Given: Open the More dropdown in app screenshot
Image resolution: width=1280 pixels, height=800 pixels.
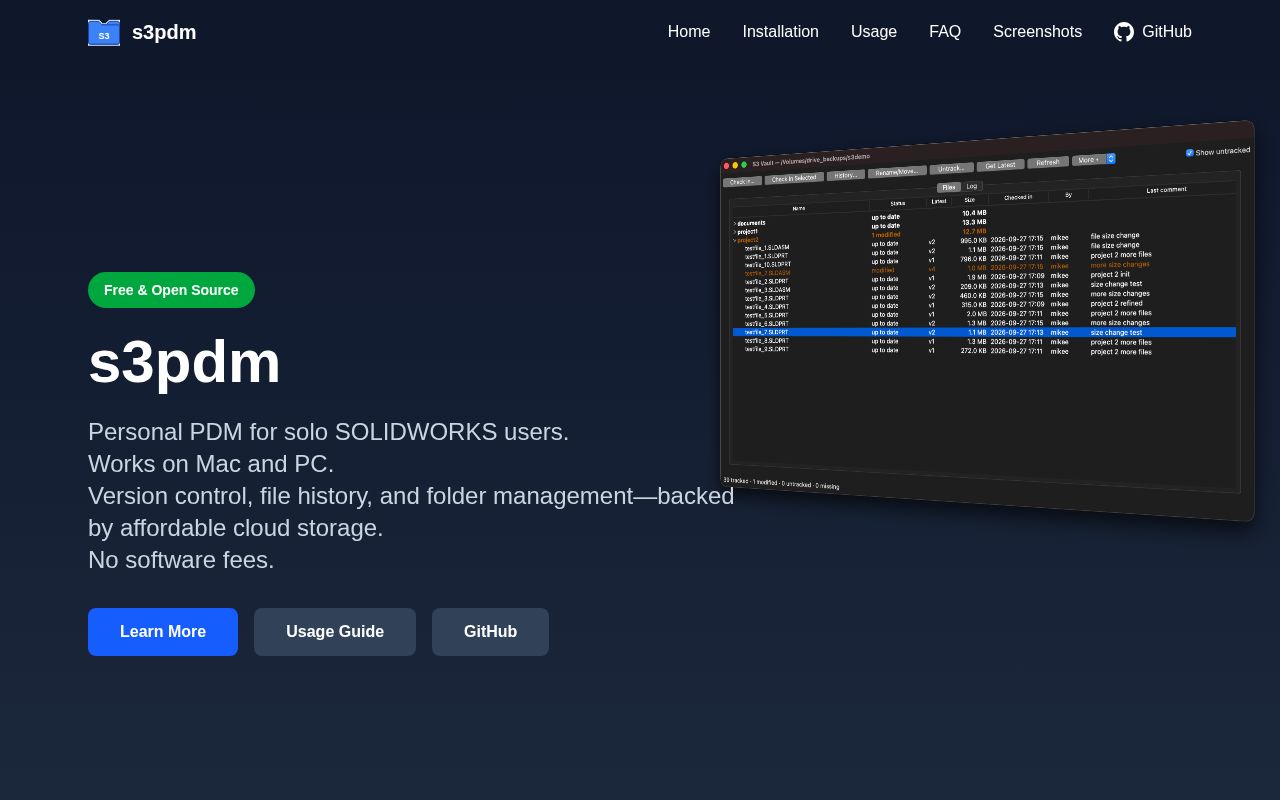Looking at the screenshot, I should coord(1093,159).
